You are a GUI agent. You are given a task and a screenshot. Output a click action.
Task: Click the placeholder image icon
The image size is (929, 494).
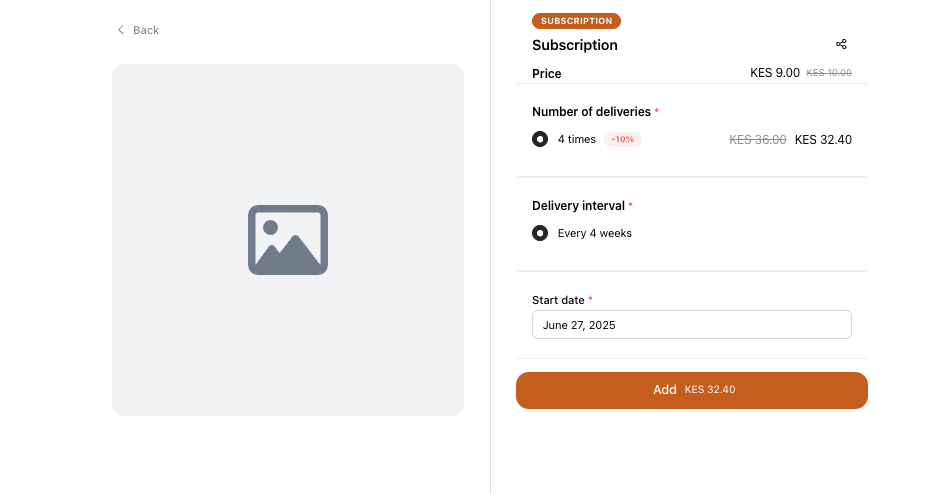(288, 240)
